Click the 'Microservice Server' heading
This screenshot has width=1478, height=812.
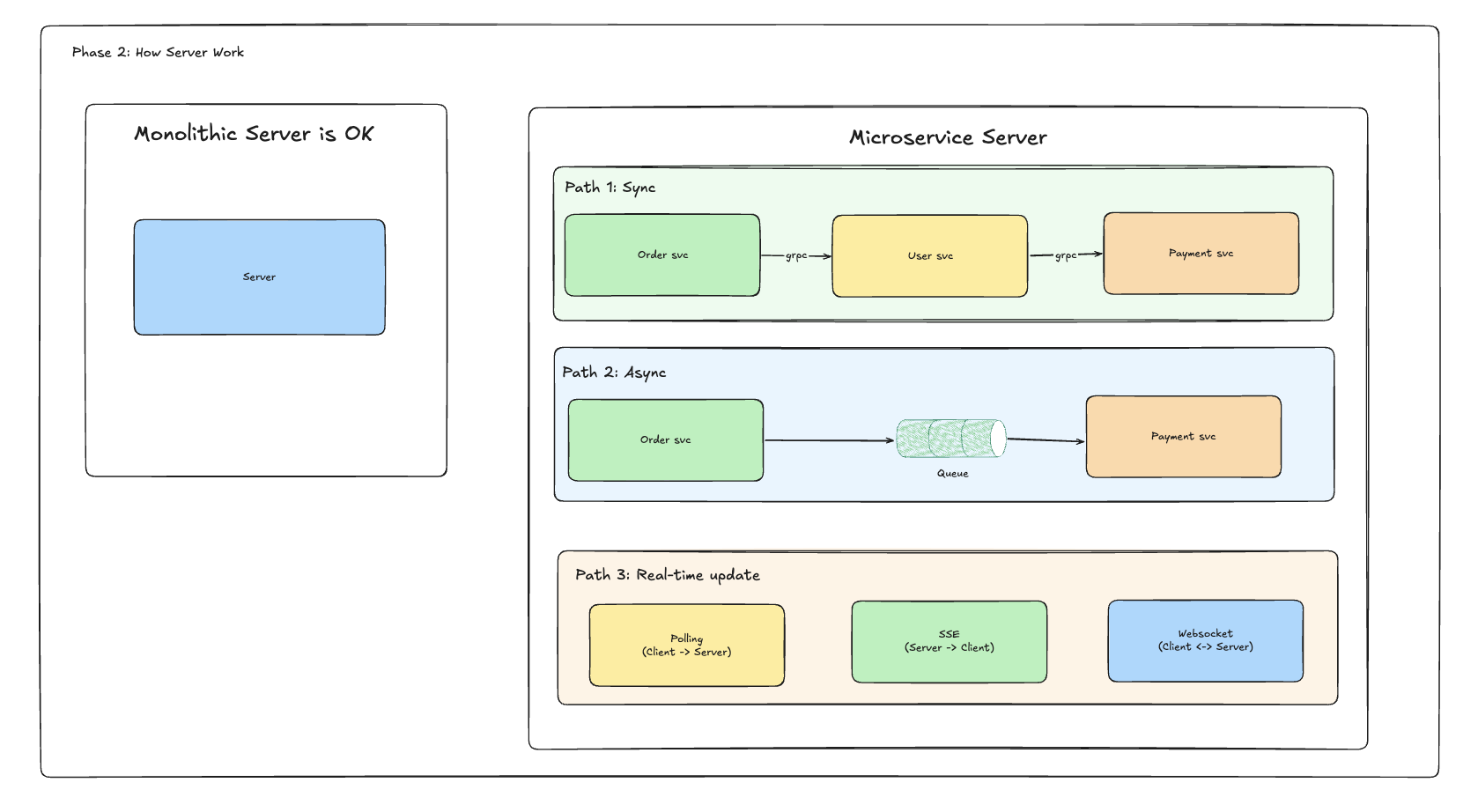pyautogui.click(x=948, y=137)
